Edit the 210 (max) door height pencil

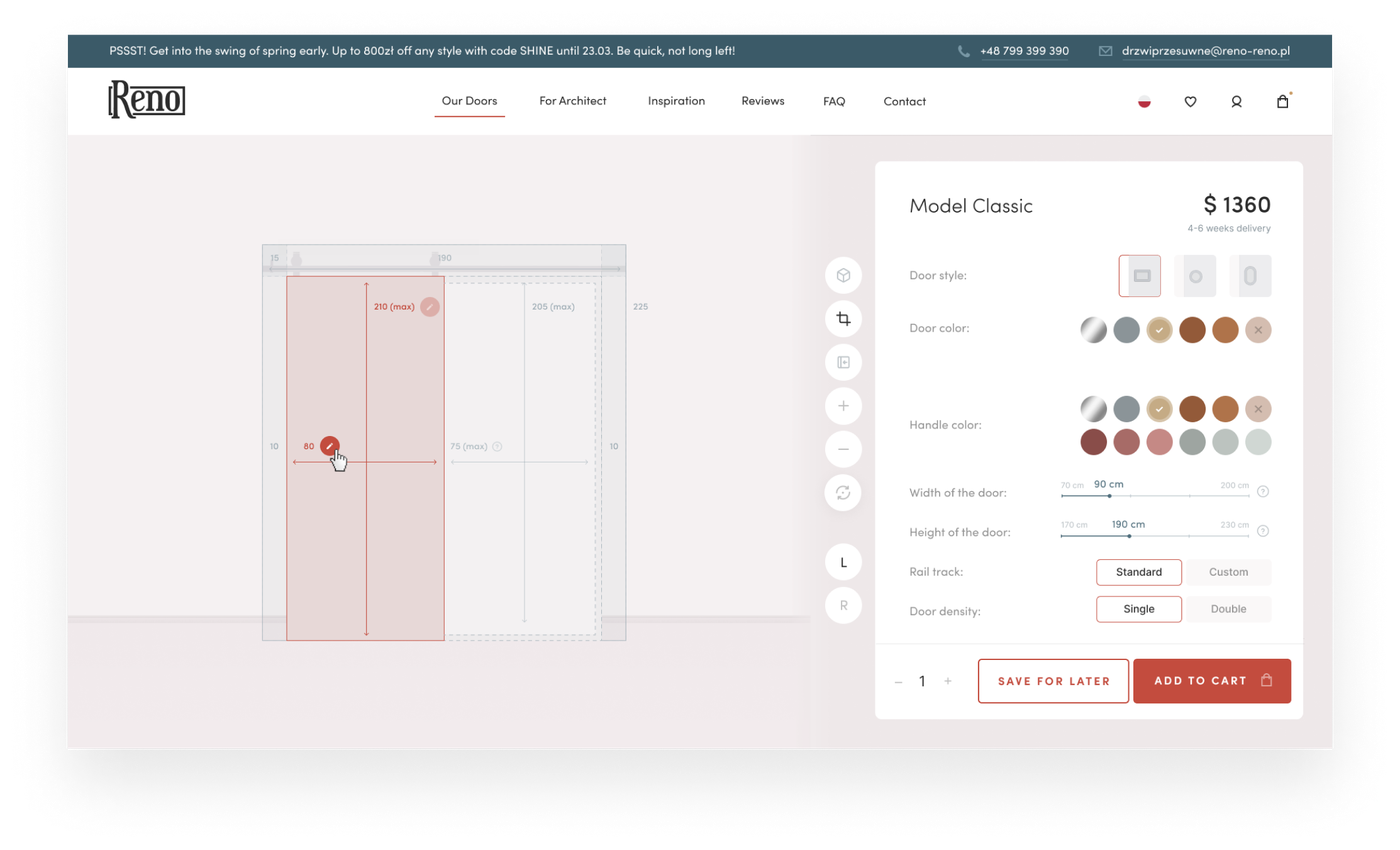pos(429,307)
